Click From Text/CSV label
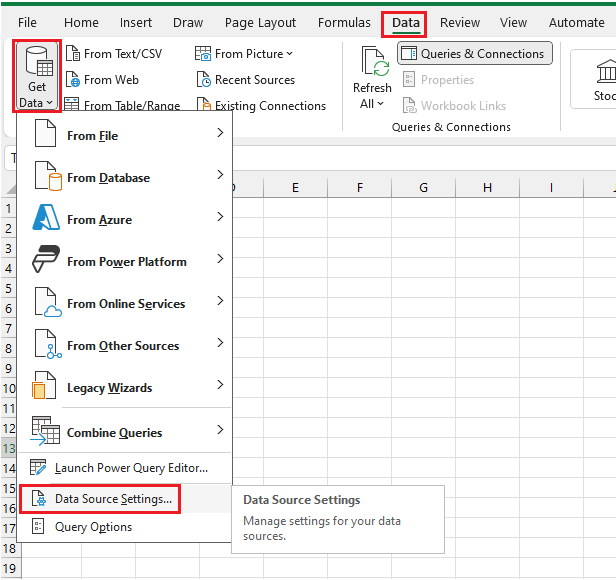616x580 pixels. (123, 53)
